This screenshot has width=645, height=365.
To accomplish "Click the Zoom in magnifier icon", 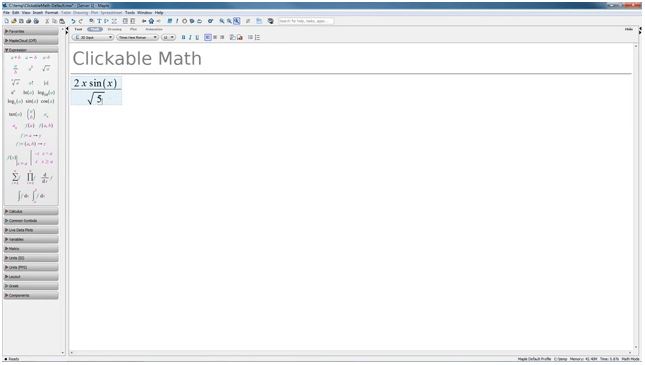I will tap(222, 21).
